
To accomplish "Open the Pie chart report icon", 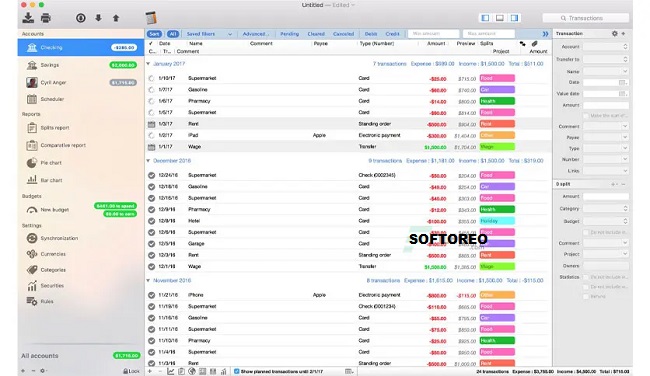I will point(32,163).
